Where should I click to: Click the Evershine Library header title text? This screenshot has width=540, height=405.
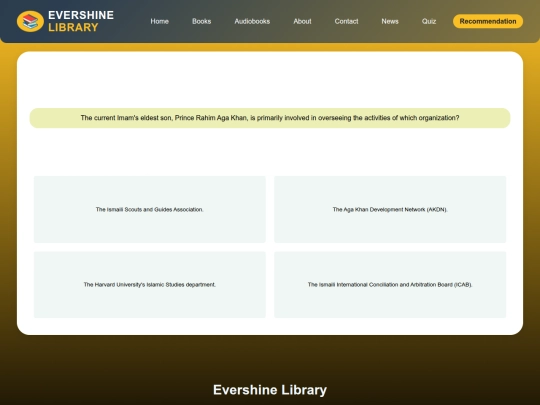tap(81, 21)
